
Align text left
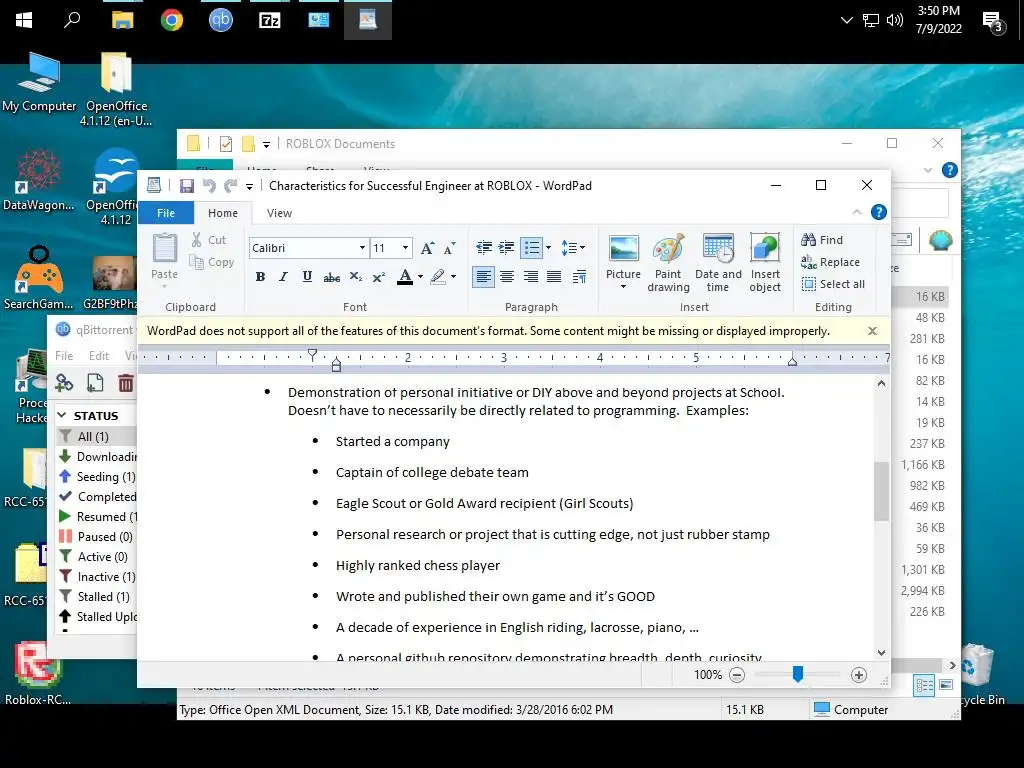pyautogui.click(x=483, y=277)
